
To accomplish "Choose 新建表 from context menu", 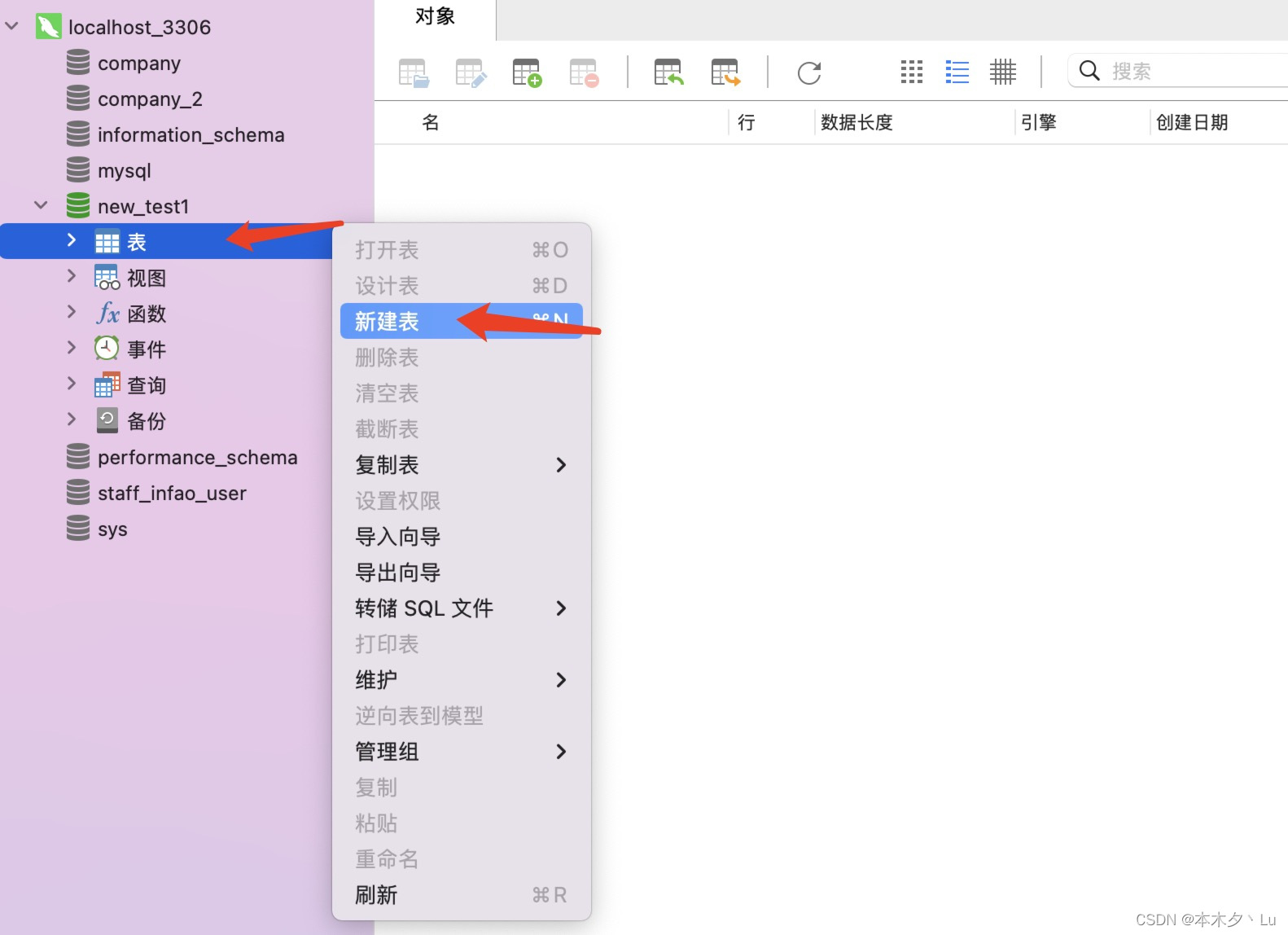I will tap(462, 322).
